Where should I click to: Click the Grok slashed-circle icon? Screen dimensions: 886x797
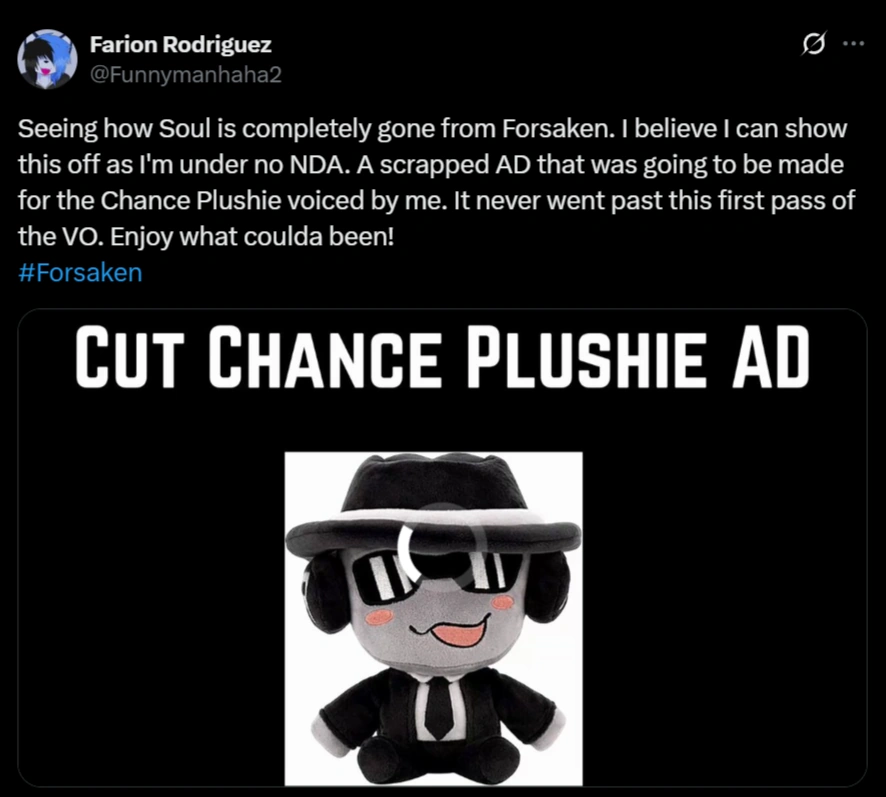813,44
